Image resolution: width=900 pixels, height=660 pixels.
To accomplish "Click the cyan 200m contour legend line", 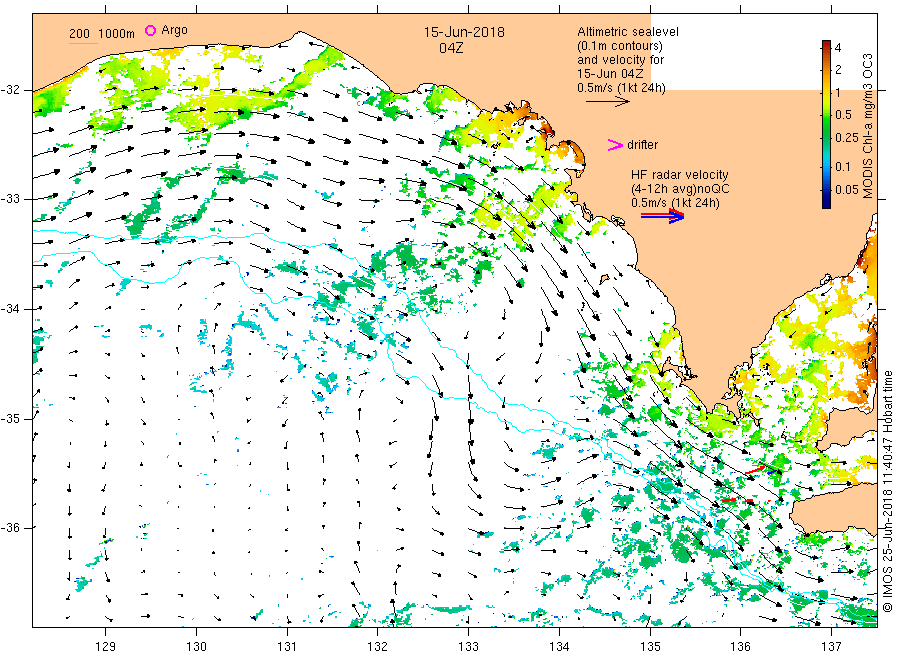I will click(83, 43).
